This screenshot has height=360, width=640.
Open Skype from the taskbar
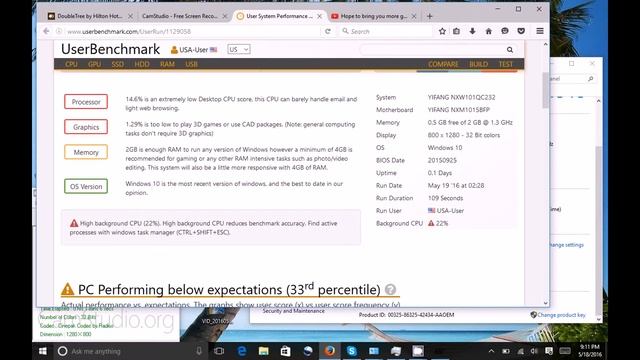pos(352,351)
